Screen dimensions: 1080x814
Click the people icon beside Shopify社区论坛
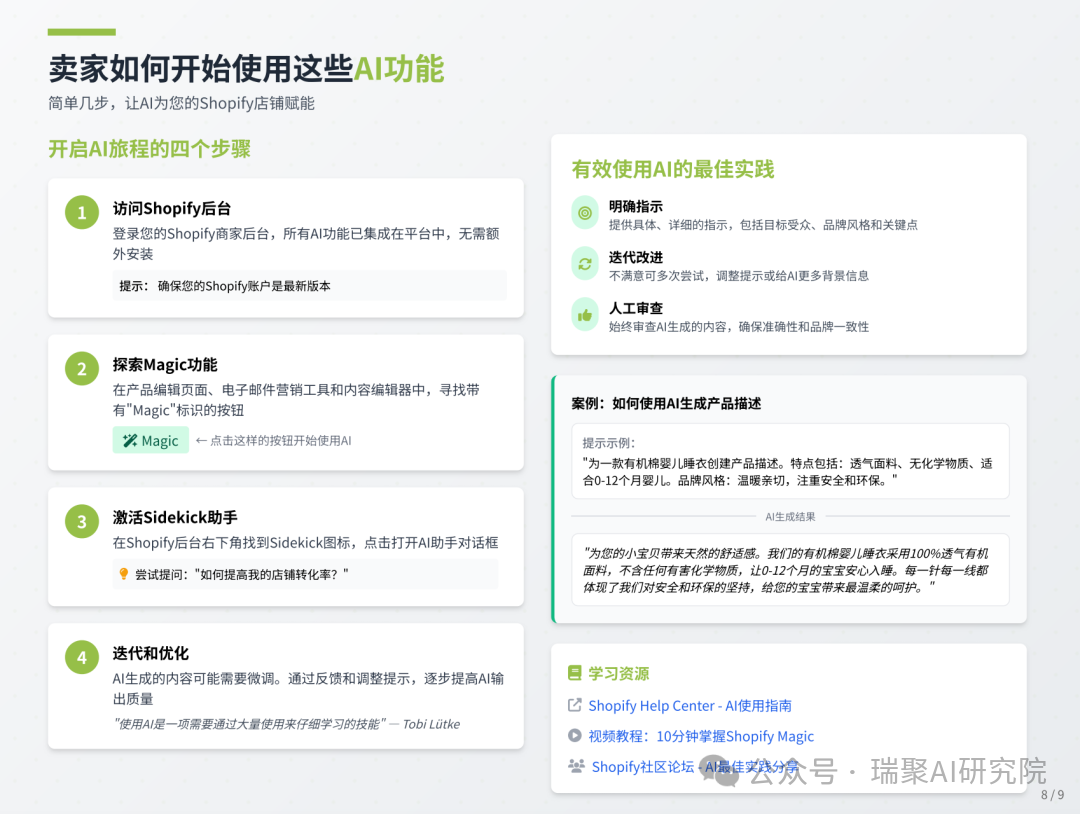point(576,766)
